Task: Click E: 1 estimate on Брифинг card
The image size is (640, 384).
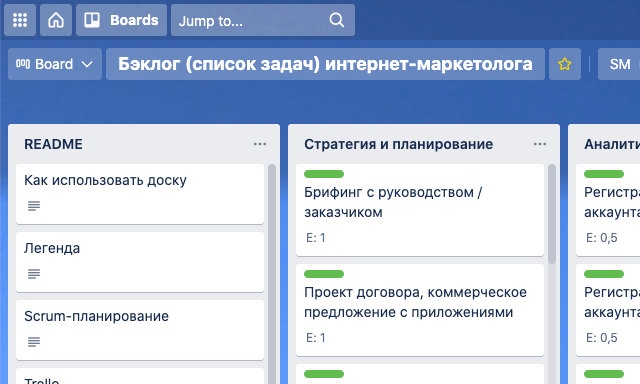Action: [x=316, y=238]
